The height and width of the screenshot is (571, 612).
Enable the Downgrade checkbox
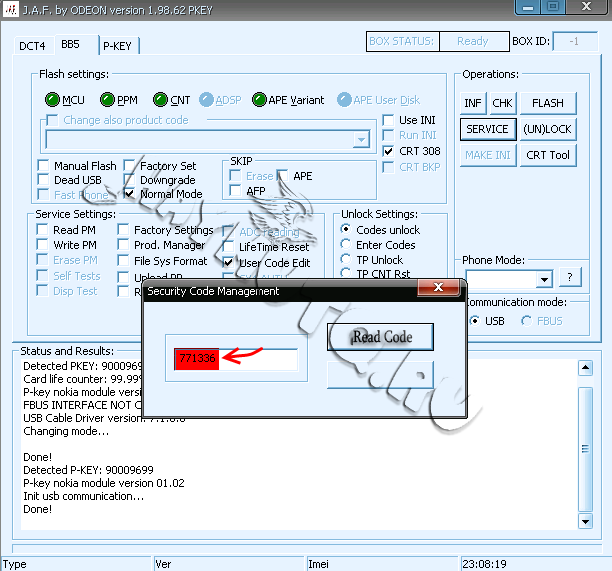click(x=129, y=180)
